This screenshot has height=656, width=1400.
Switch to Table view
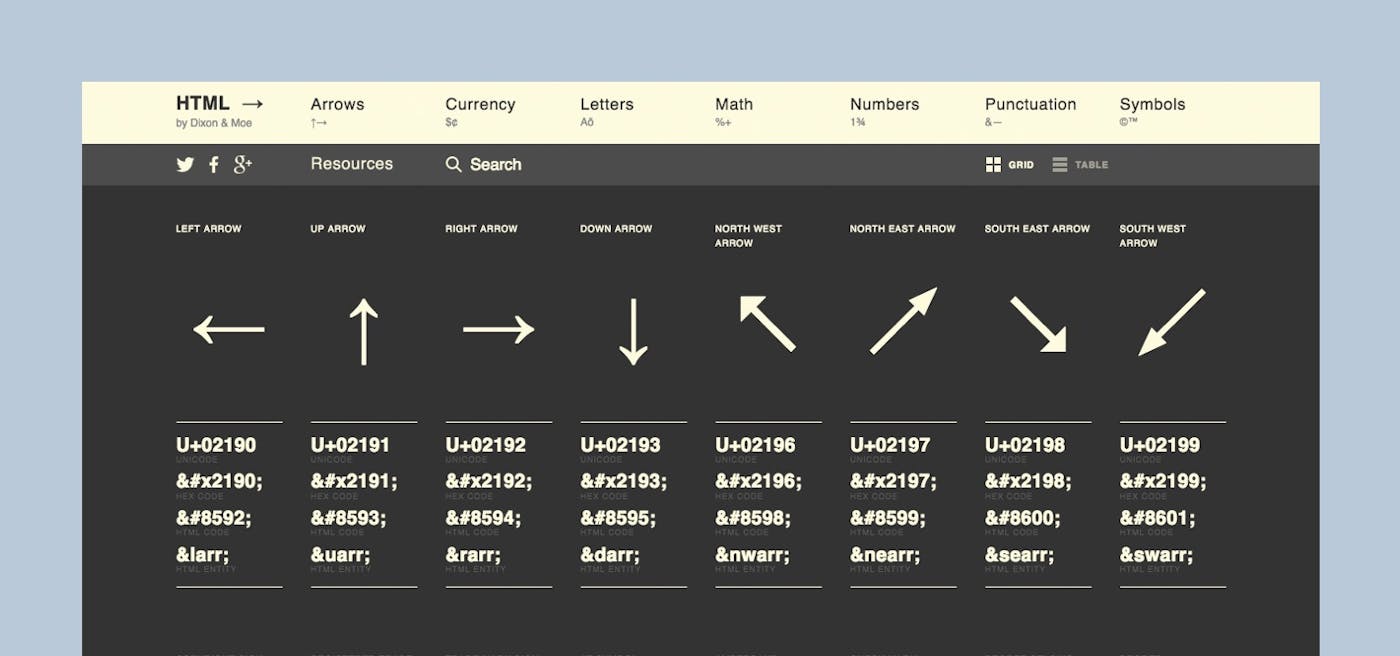coord(1080,164)
